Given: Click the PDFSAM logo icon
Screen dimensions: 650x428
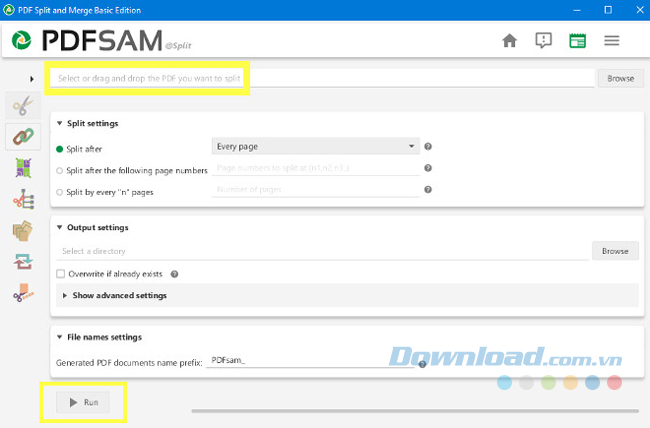Looking at the screenshot, I should pos(22,41).
